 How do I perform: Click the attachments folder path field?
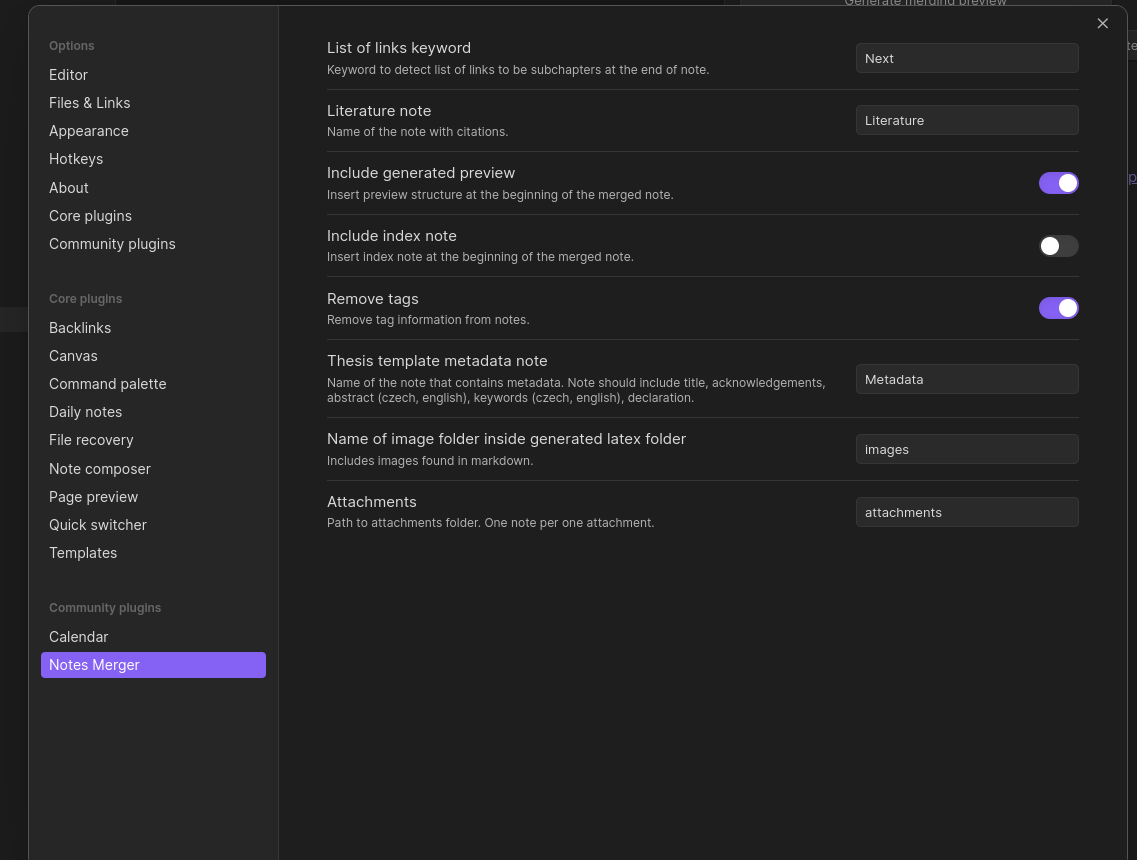point(966,512)
